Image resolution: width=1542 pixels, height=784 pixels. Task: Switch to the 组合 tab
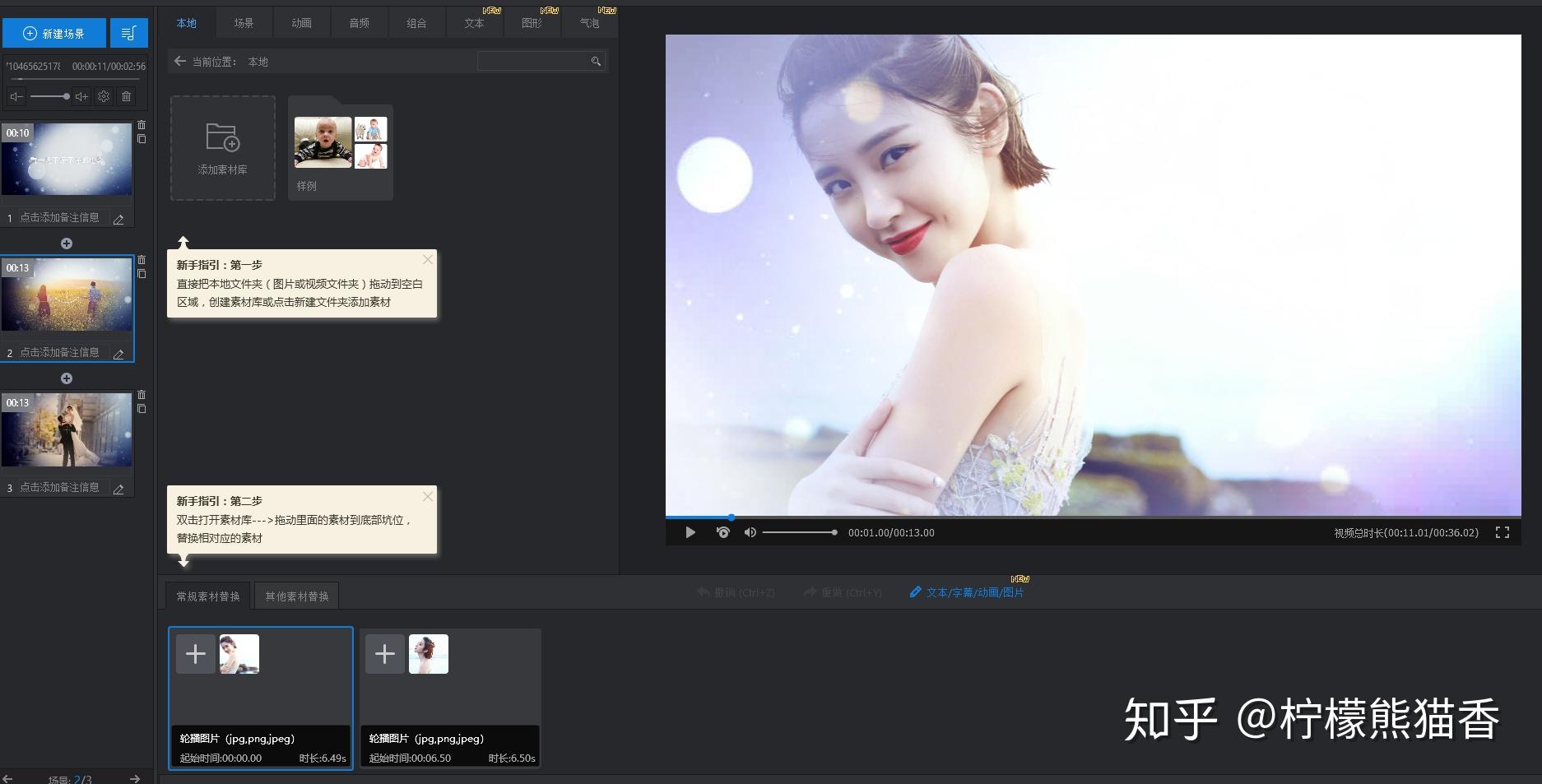pos(417,23)
